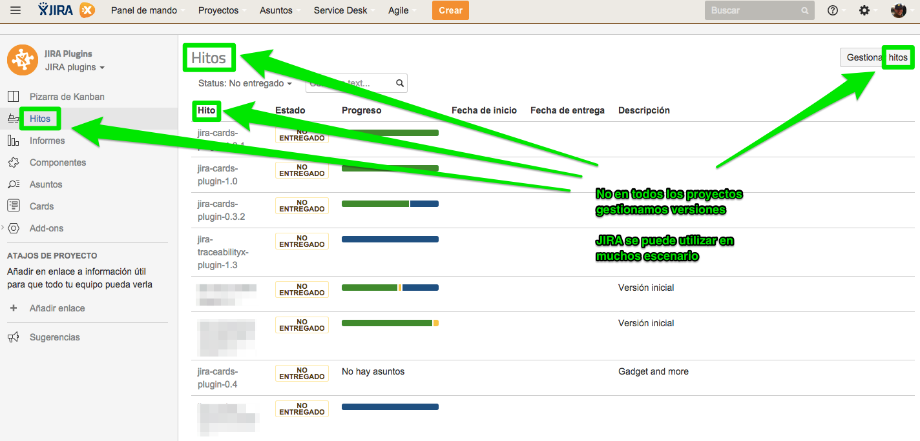This screenshot has height=441, width=920.
Task: Open Informes in the sidebar
Action: click(x=48, y=141)
